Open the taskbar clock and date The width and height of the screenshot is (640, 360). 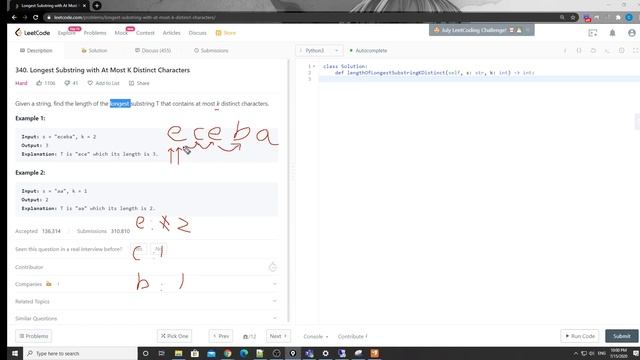(x=618, y=353)
